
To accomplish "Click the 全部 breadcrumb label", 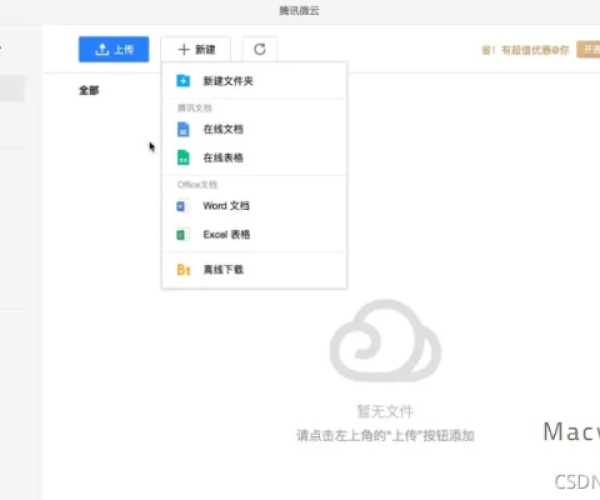I will pyautogui.click(x=89, y=91).
